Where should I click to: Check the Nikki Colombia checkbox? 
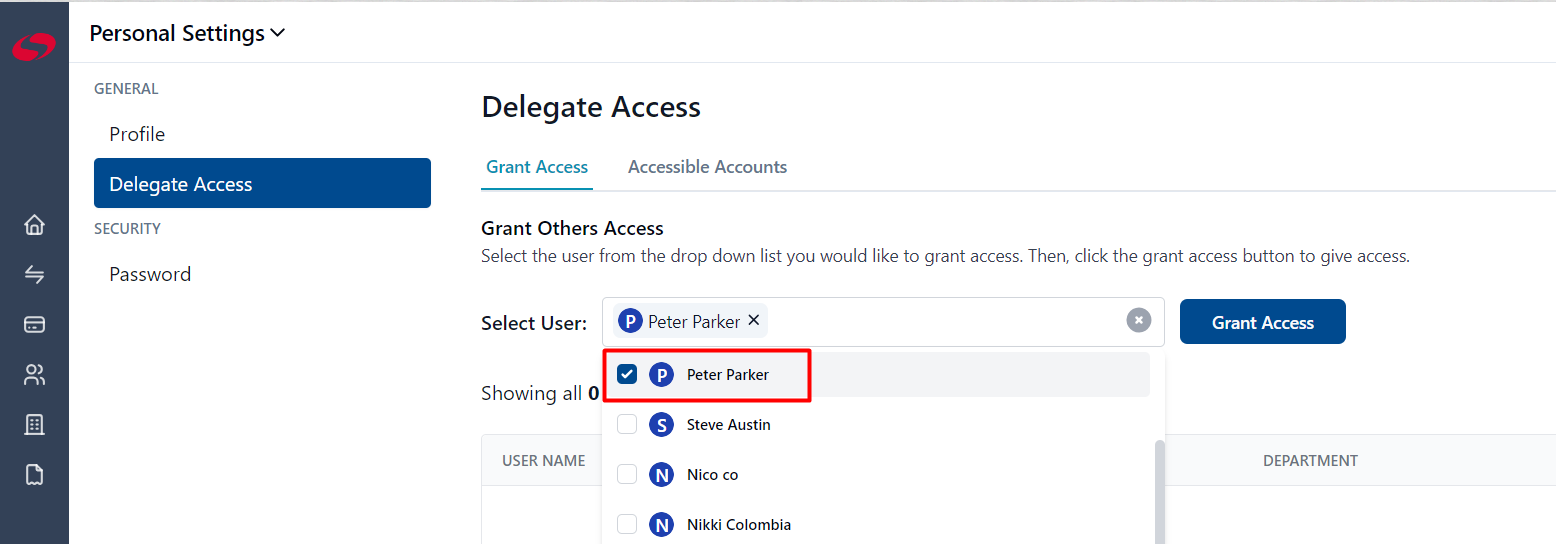click(627, 524)
